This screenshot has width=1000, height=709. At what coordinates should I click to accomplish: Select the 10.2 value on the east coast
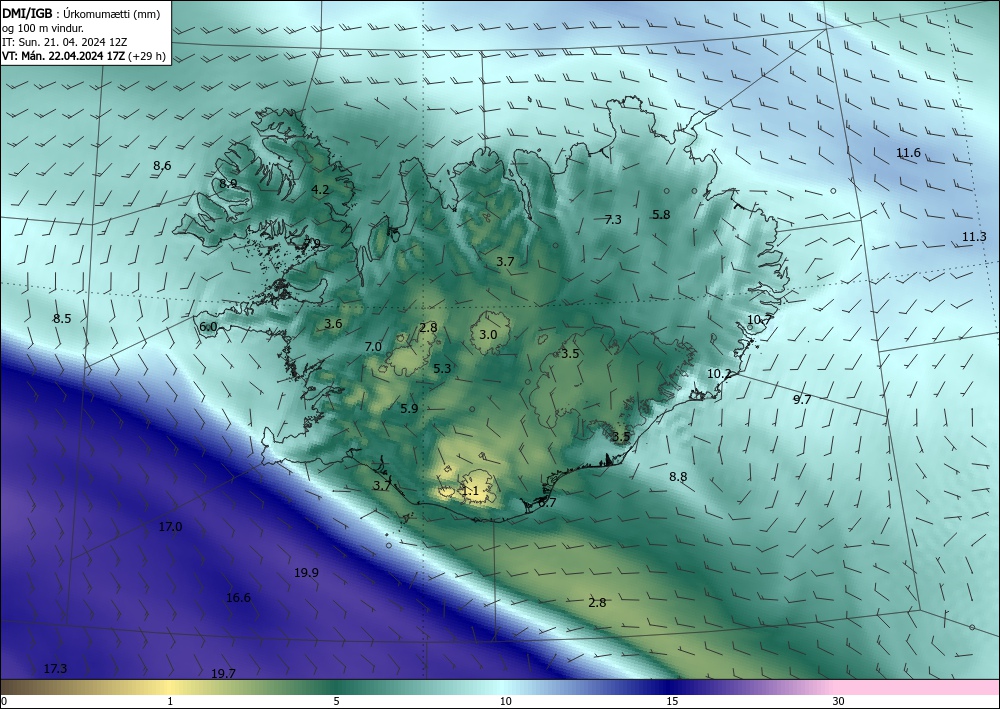(719, 374)
